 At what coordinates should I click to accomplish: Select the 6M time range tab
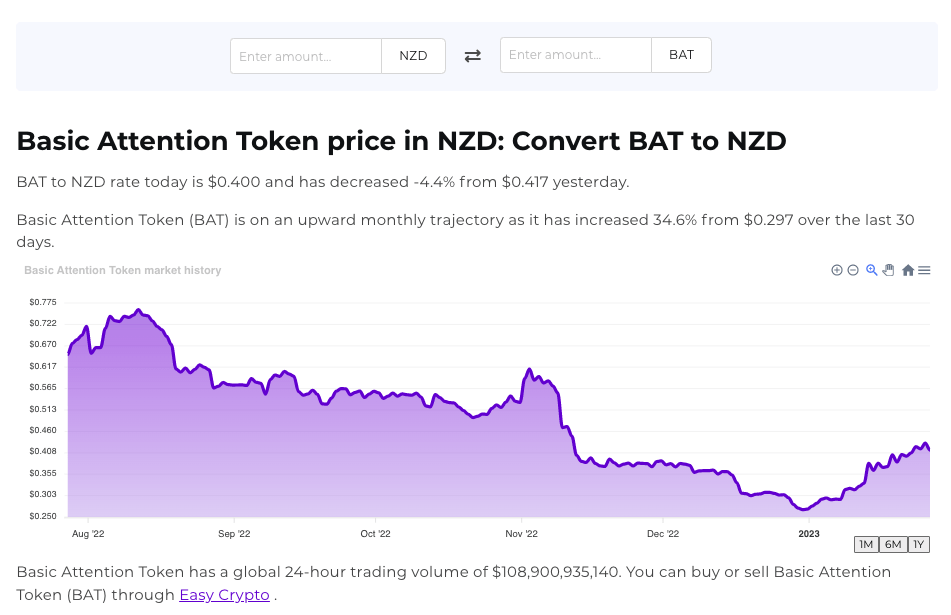(892, 544)
